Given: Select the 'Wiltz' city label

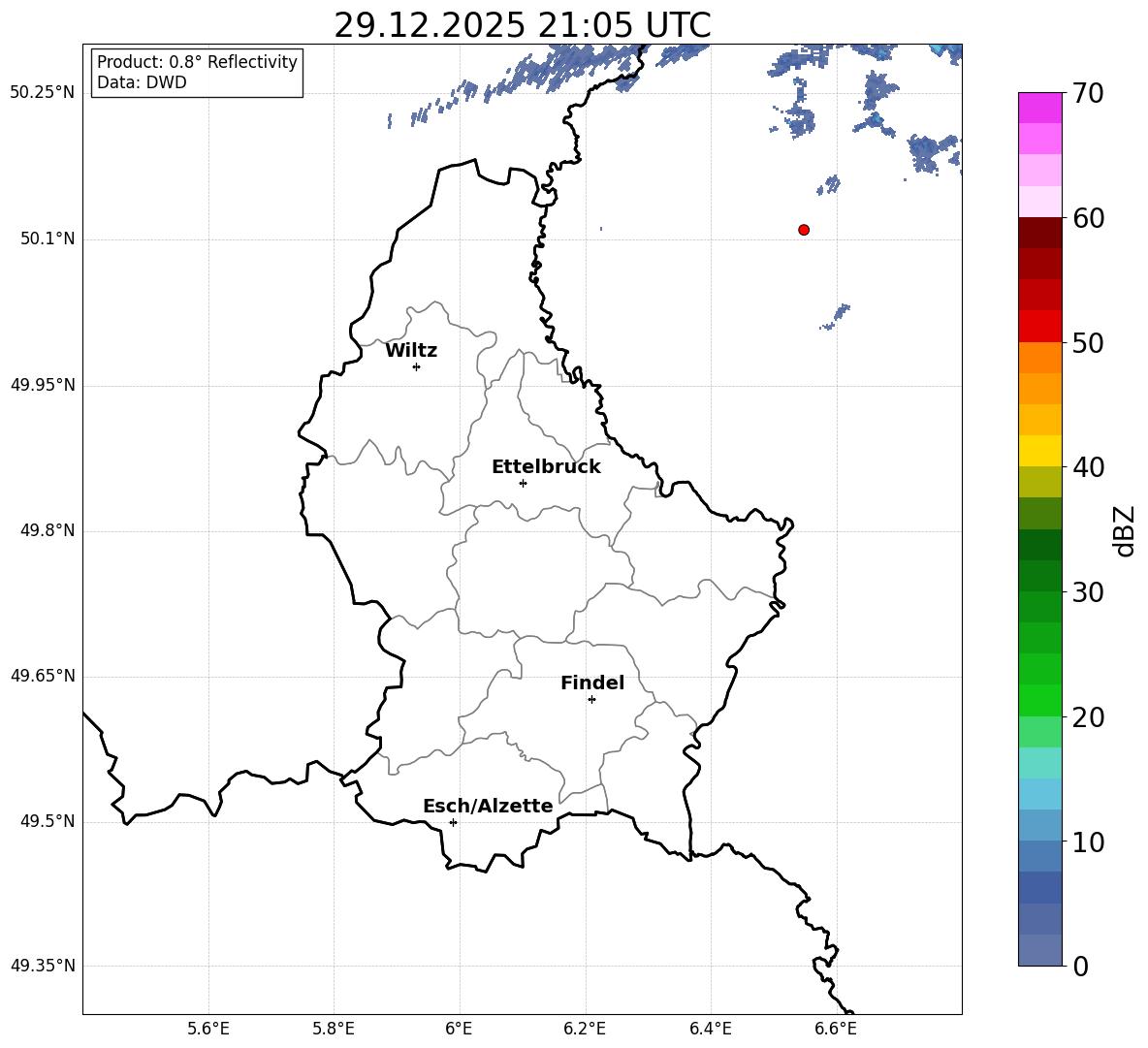Looking at the screenshot, I should (411, 351).
